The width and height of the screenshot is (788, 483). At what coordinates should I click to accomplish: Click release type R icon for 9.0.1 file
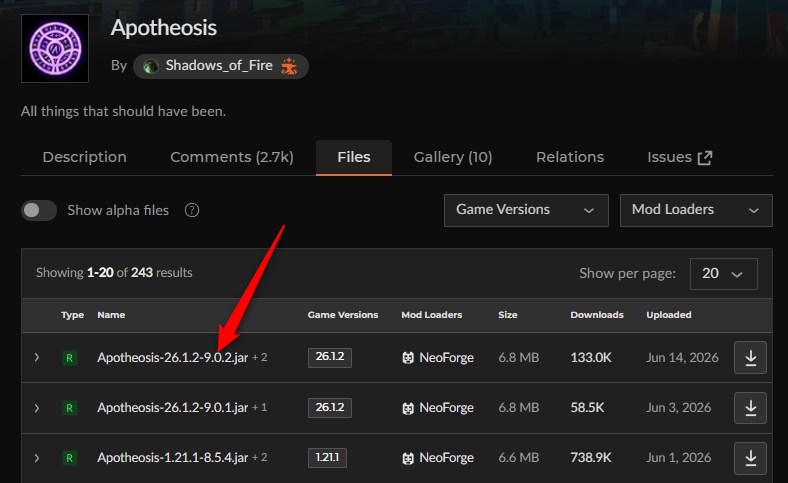(69, 408)
